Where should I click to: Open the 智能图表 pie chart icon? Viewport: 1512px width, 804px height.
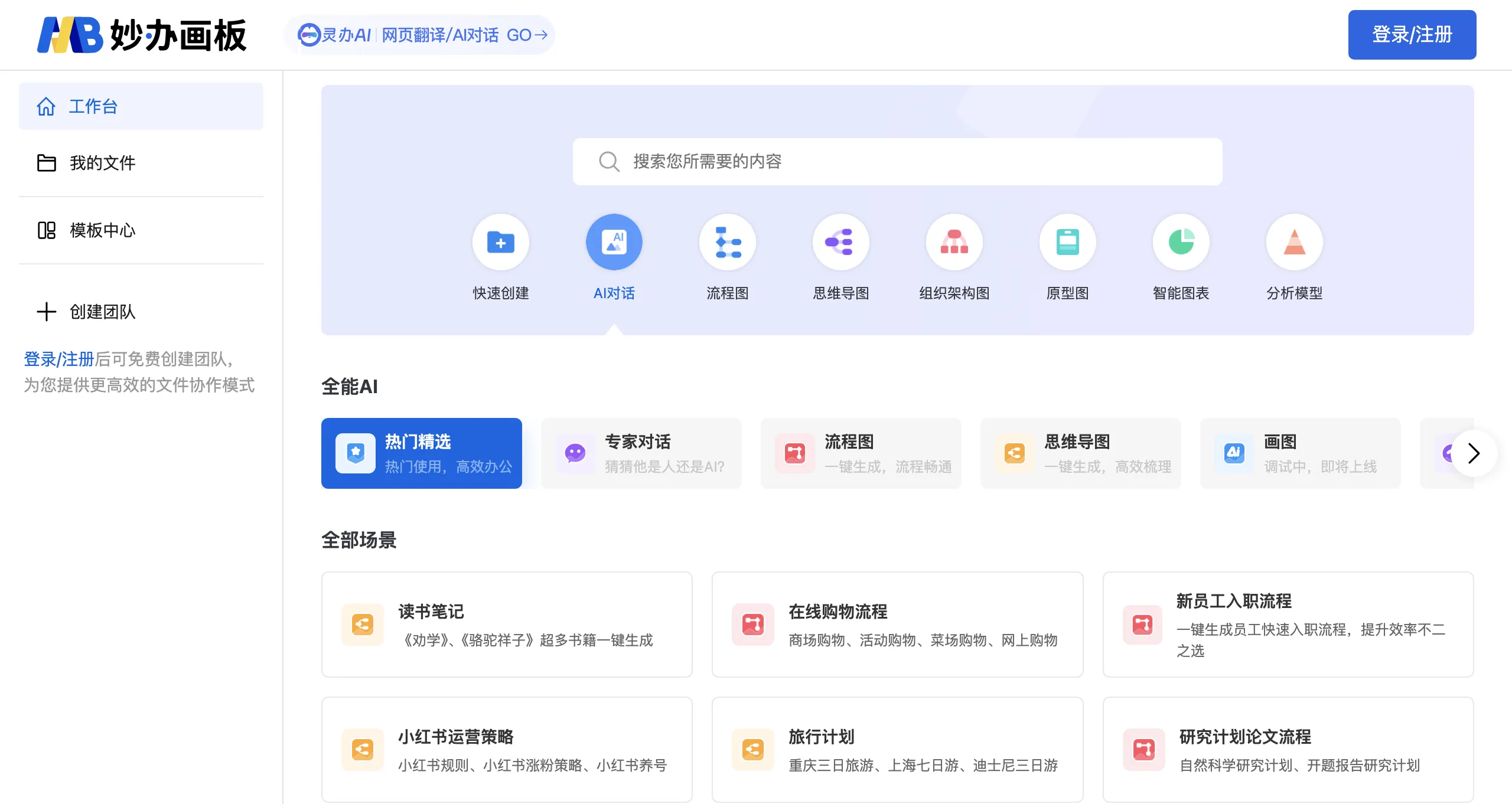pos(1181,242)
